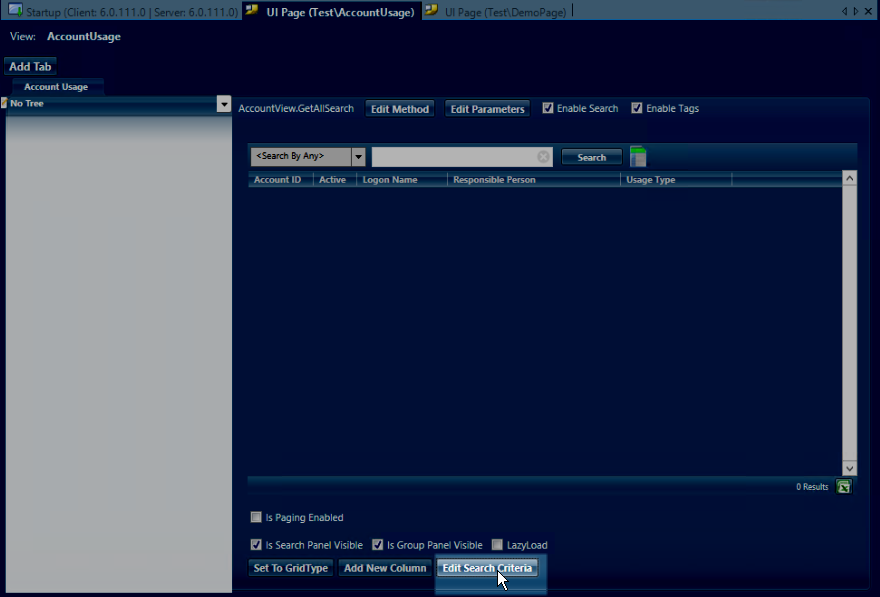Expand the dropdown arrow on the tree panel

[x=223, y=103]
